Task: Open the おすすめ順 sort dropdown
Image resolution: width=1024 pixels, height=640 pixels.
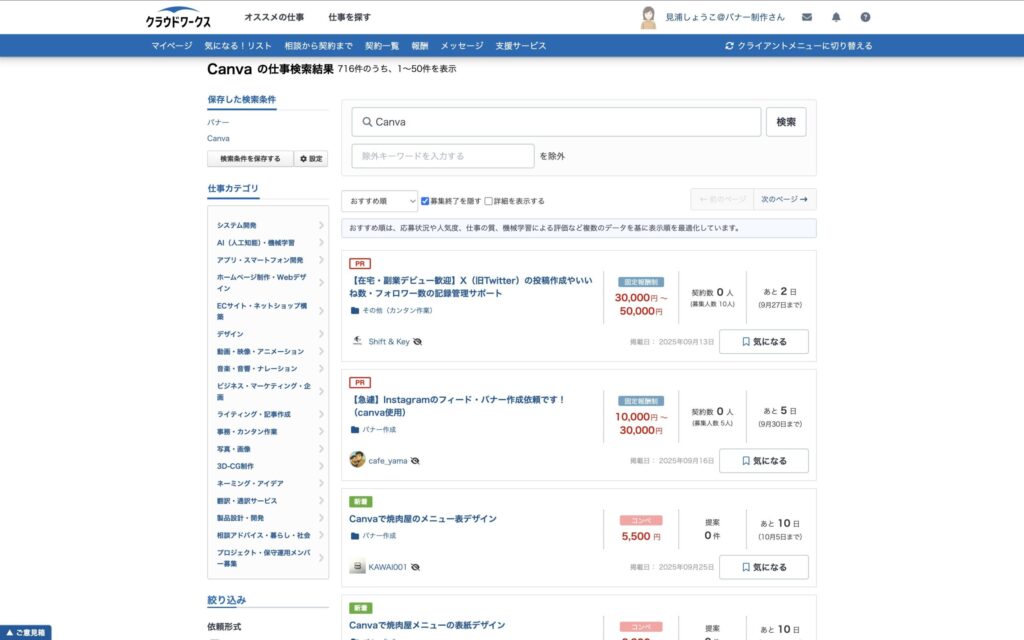Action: point(378,201)
